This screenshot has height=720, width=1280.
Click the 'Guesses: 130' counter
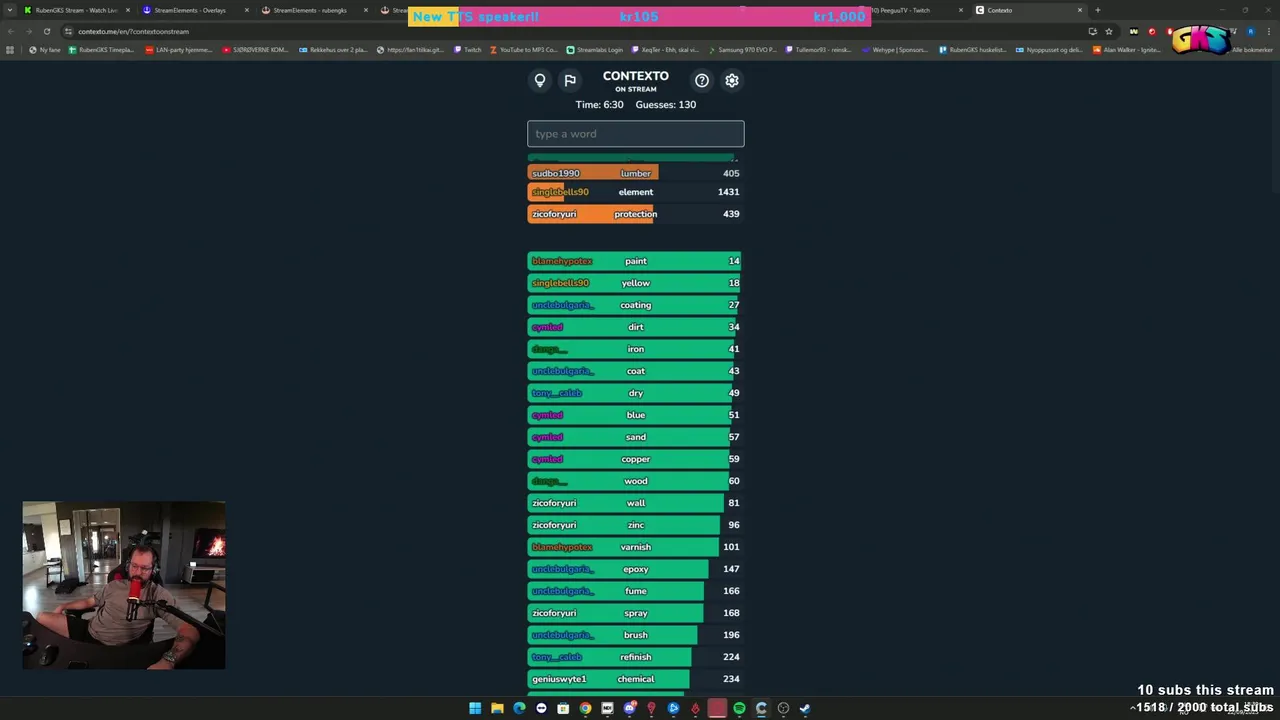[x=666, y=104]
